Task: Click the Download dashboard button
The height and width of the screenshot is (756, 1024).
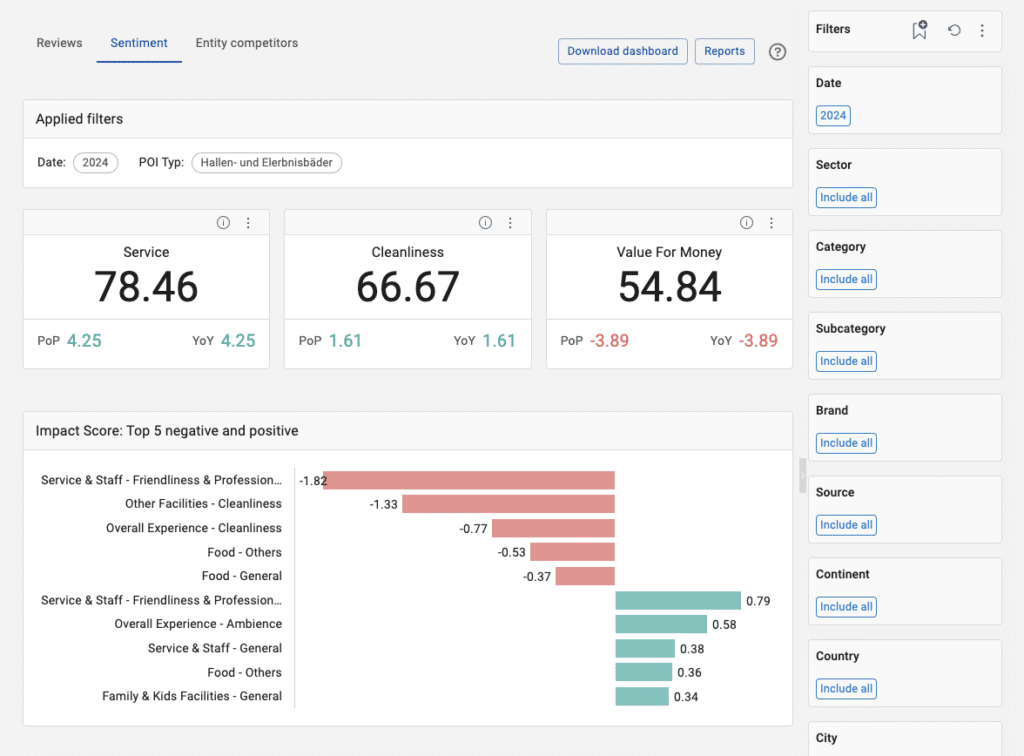Action: click(622, 51)
